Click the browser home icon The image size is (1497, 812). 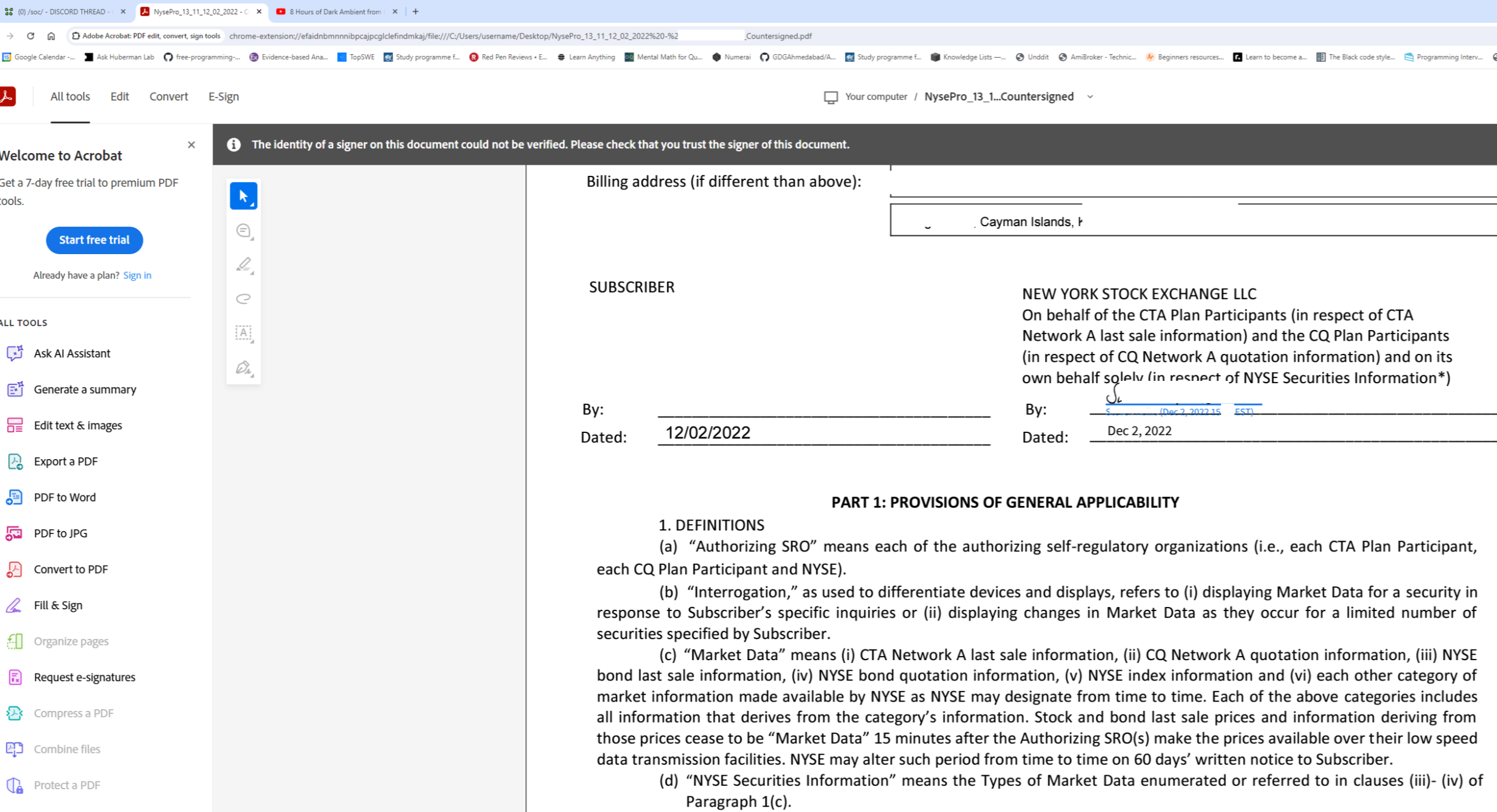[x=51, y=36]
